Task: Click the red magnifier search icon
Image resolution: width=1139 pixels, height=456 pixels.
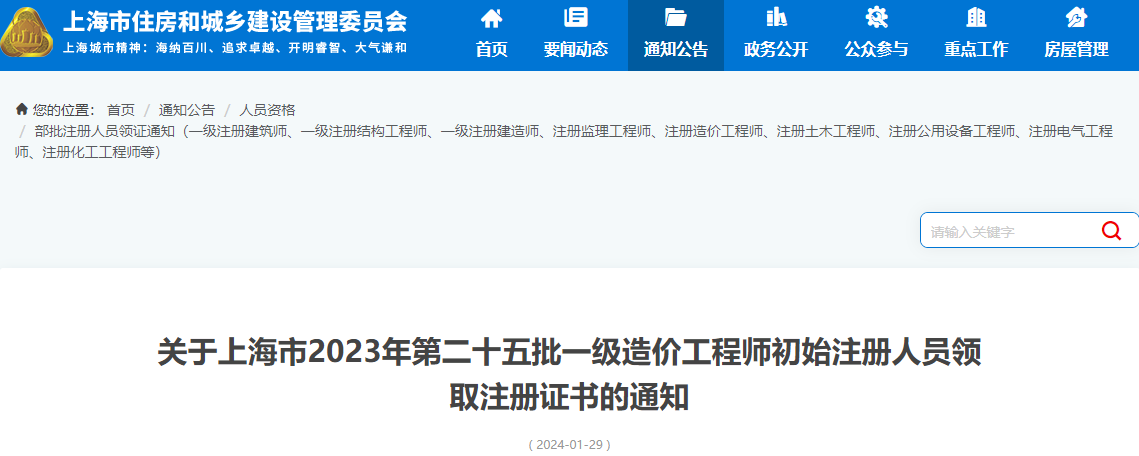Action: coord(1111,231)
